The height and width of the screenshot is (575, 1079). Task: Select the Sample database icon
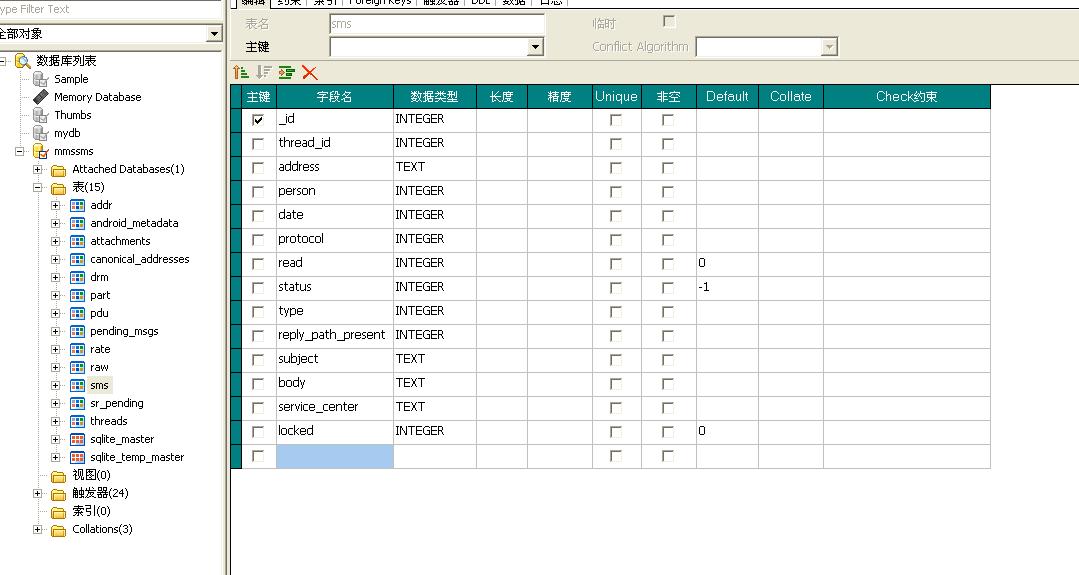pyautogui.click(x=41, y=79)
